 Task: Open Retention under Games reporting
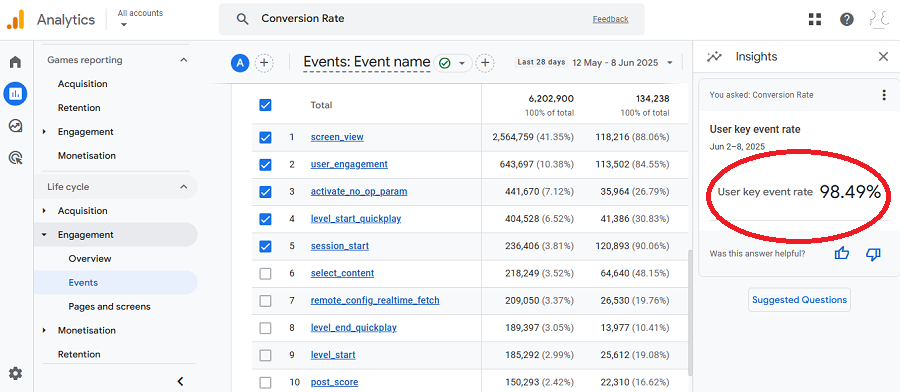79,108
